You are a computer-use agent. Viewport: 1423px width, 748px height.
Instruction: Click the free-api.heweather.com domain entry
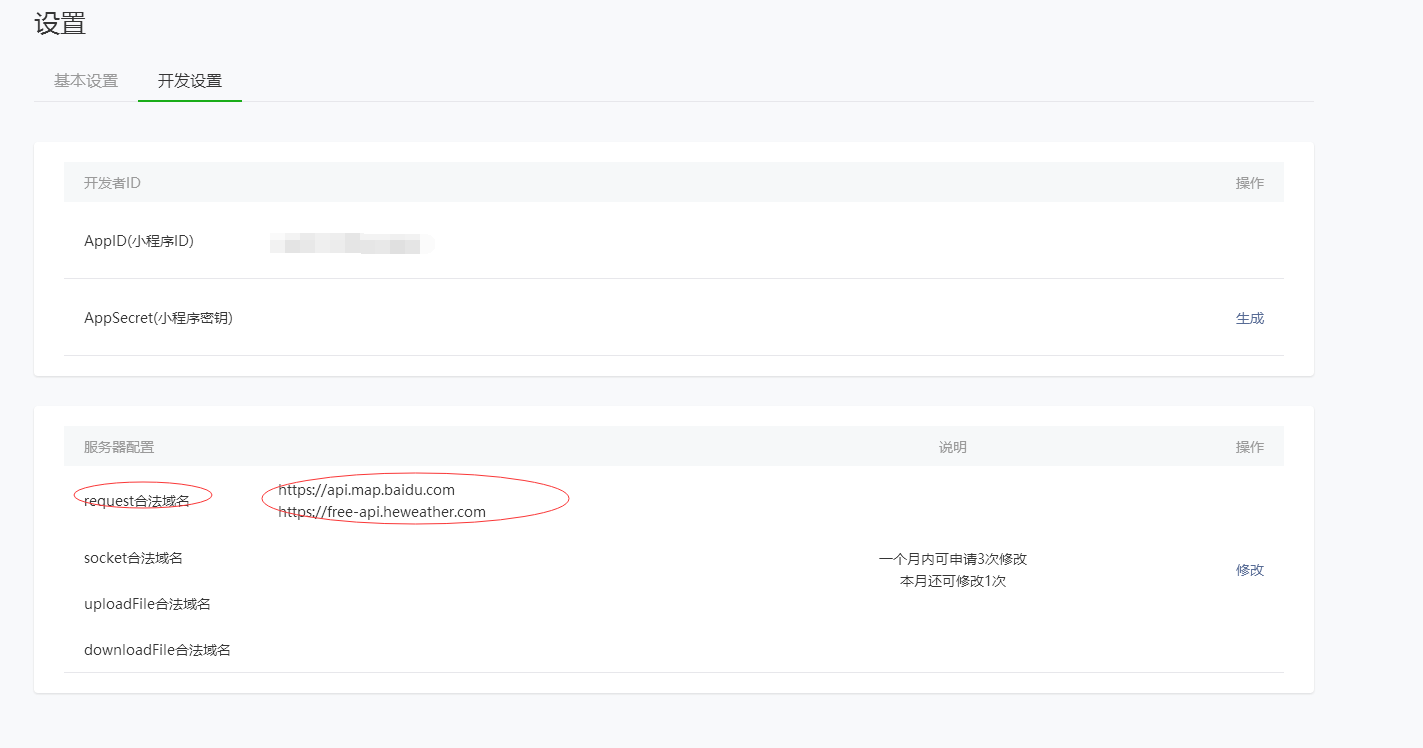pyautogui.click(x=382, y=512)
